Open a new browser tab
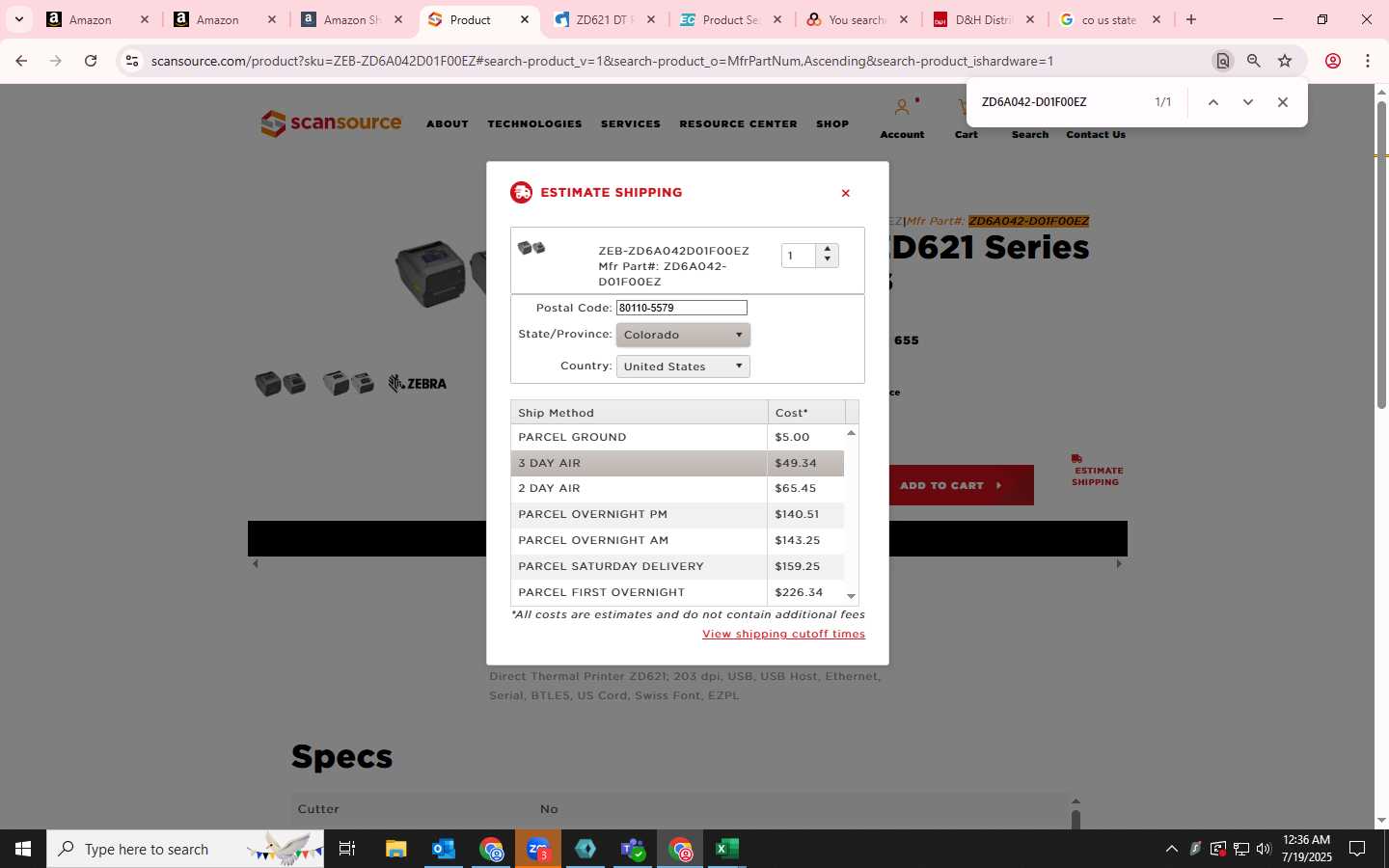This screenshot has height=868, width=1389. point(1191,19)
